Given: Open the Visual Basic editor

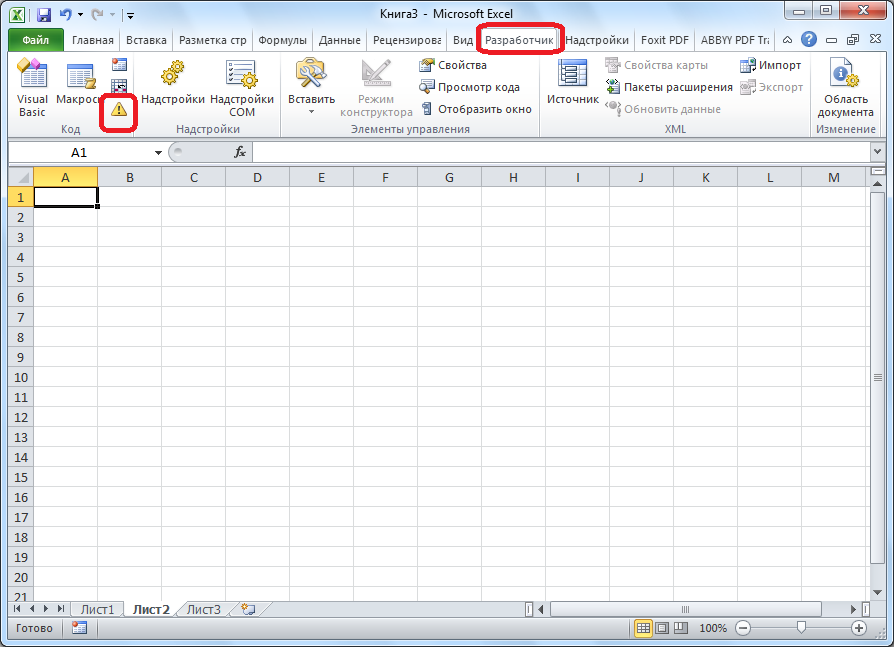Looking at the screenshot, I should 32,88.
